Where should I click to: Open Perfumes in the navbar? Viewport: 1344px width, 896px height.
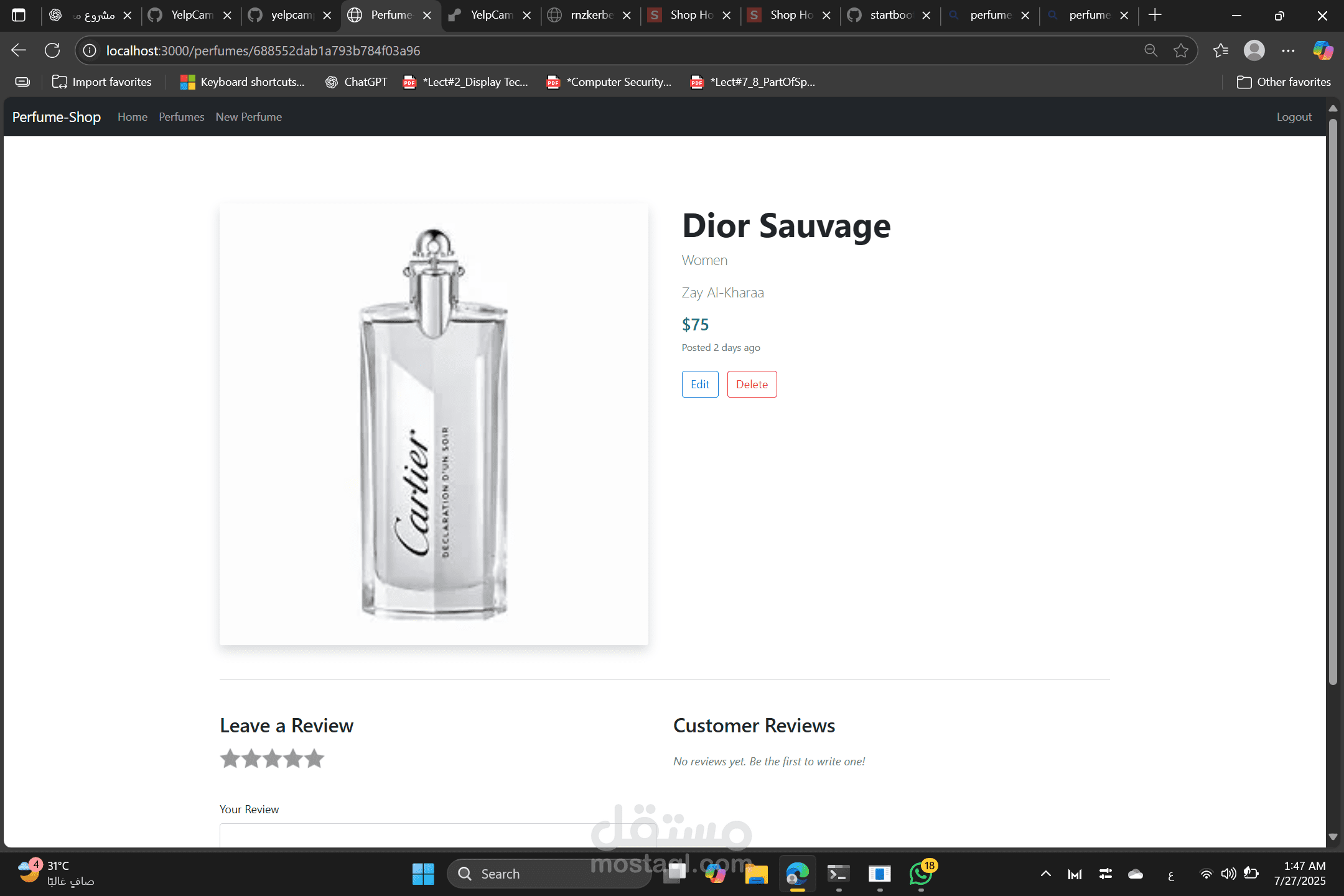pyautogui.click(x=181, y=117)
